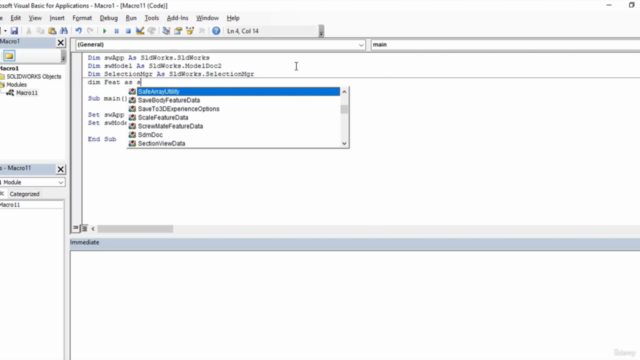This screenshot has height=360, width=640.
Task: Close the Properties panel
Action: 60,169
